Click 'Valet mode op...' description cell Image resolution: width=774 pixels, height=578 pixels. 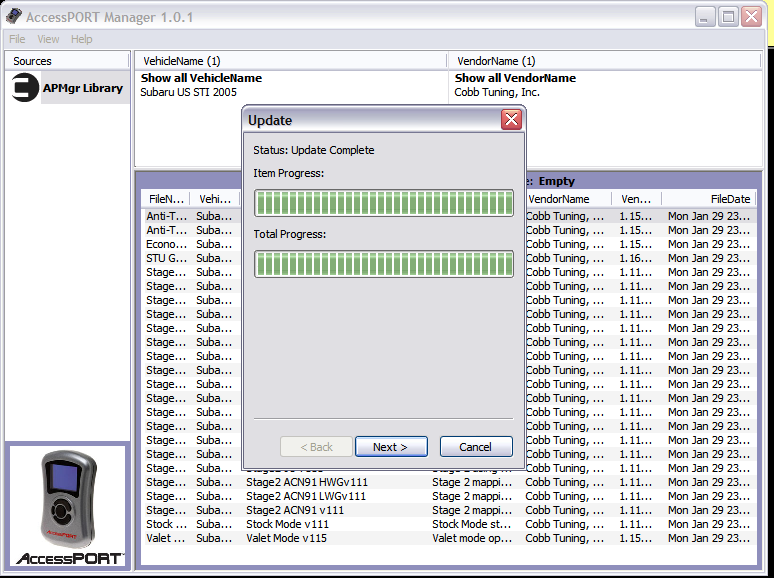click(472, 538)
